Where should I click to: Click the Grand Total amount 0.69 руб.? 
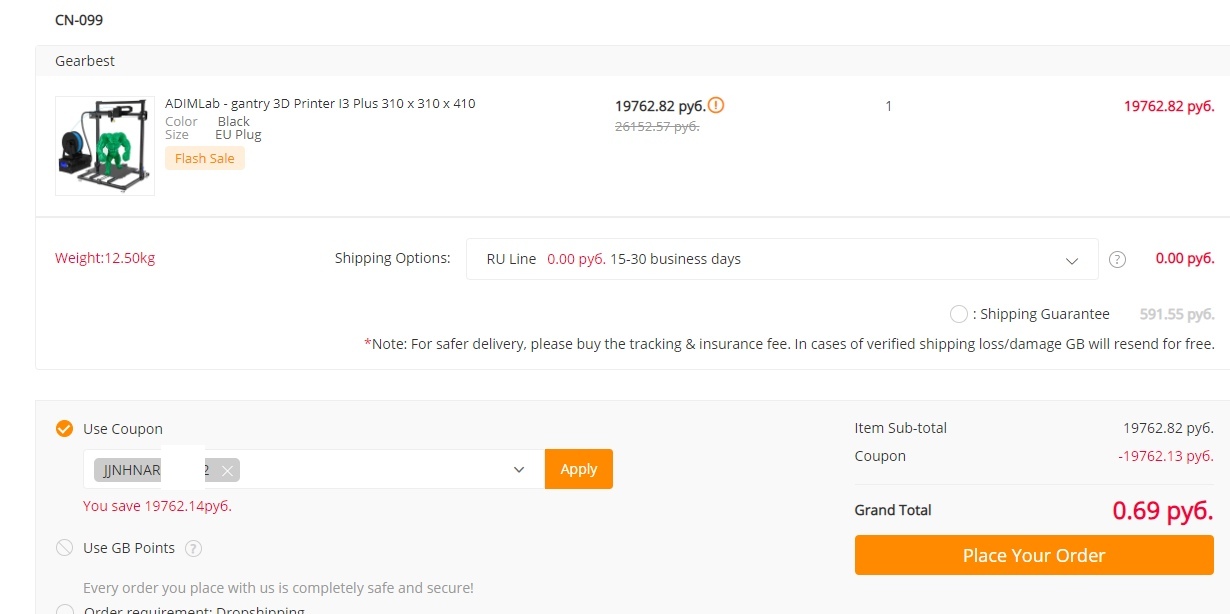[x=1163, y=510]
